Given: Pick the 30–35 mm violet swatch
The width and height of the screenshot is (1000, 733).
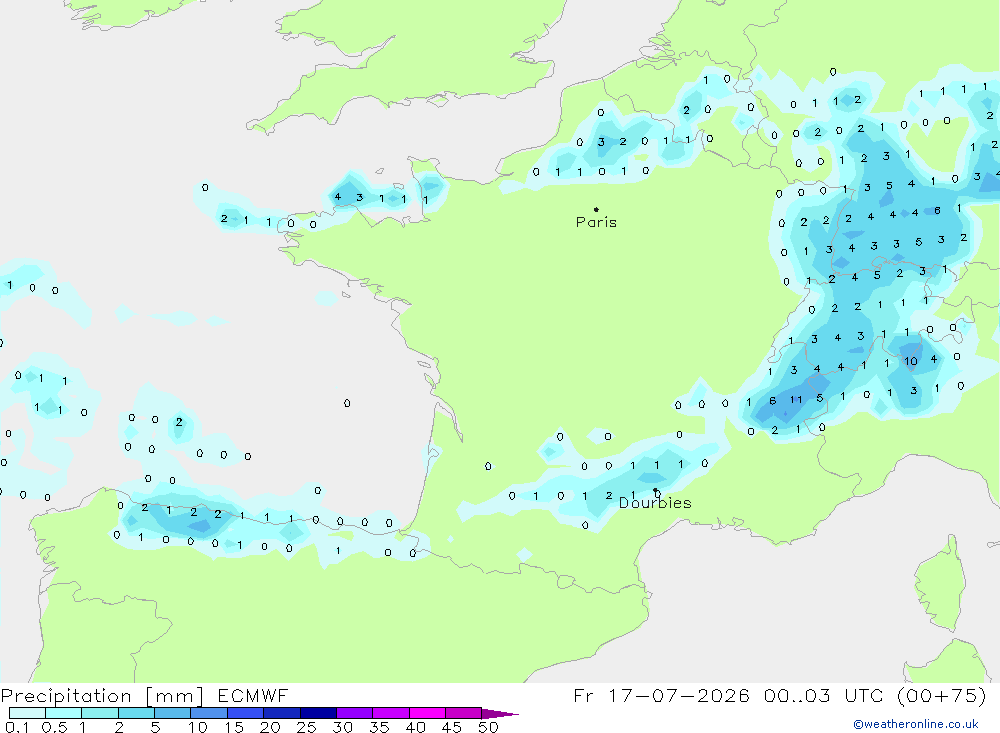Looking at the screenshot, I should [355, 713].
